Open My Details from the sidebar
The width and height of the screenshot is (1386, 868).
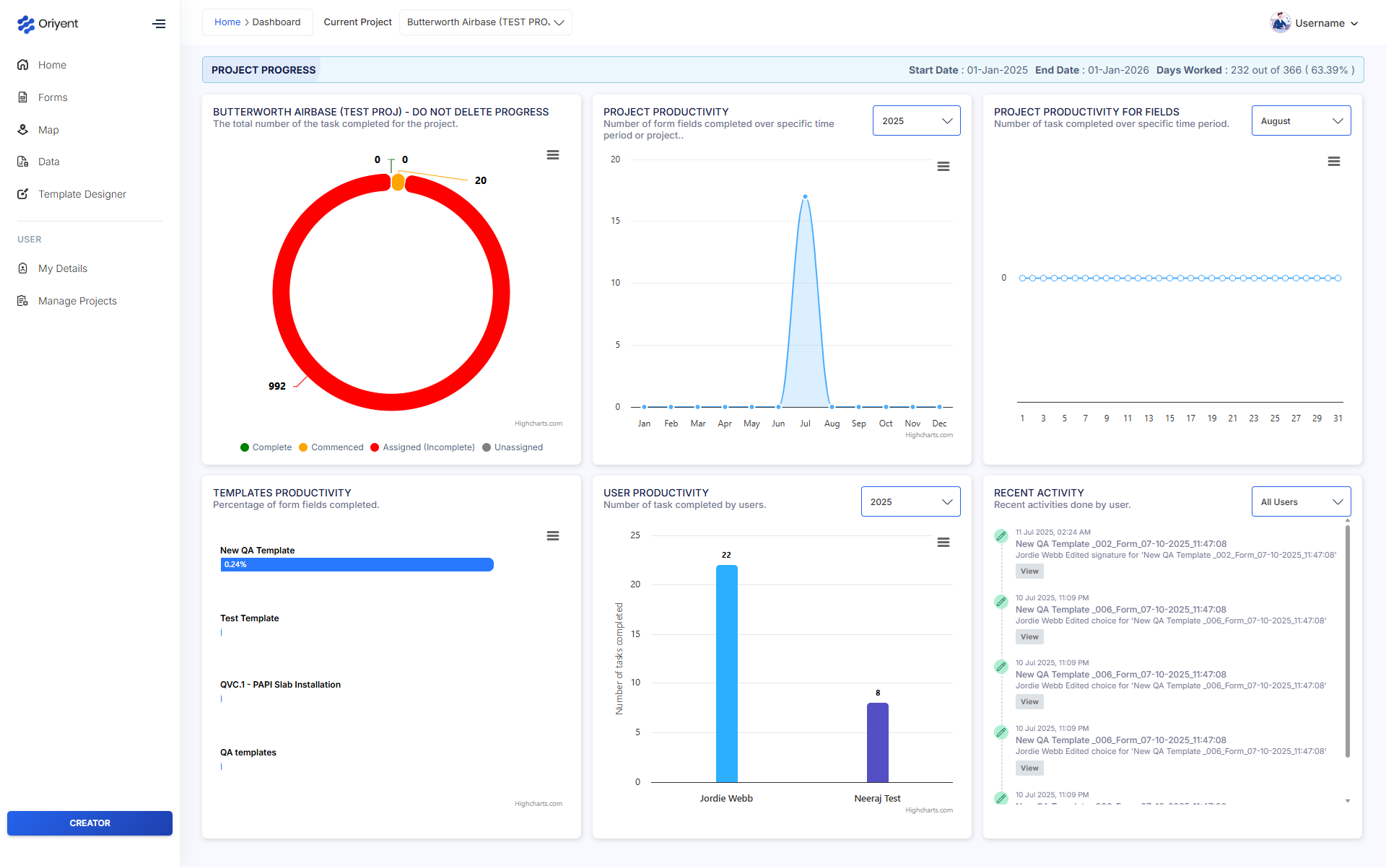[x=63, y=268]
